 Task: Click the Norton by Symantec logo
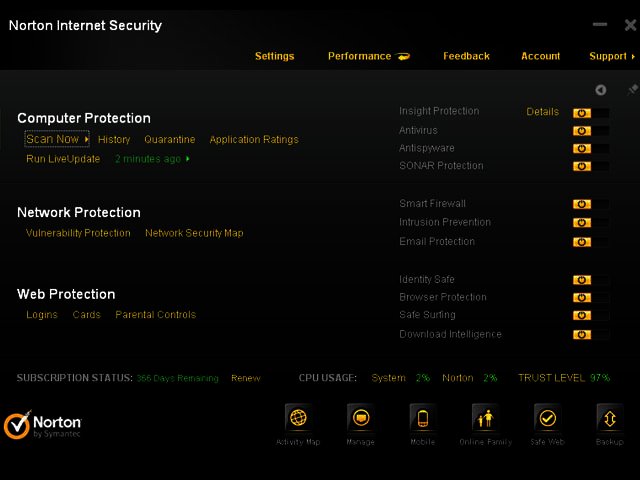coord(42,424)
